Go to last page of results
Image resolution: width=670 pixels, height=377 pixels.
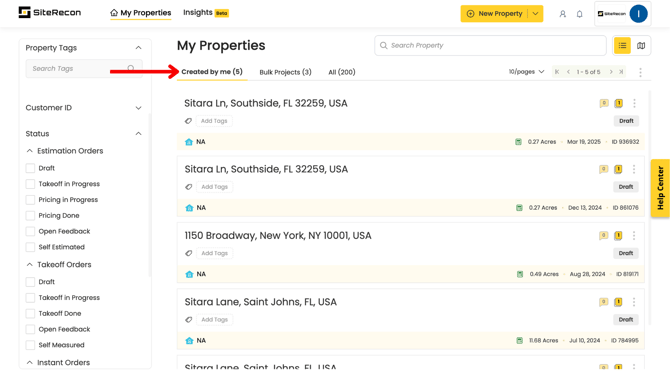(x=621, y=72)
